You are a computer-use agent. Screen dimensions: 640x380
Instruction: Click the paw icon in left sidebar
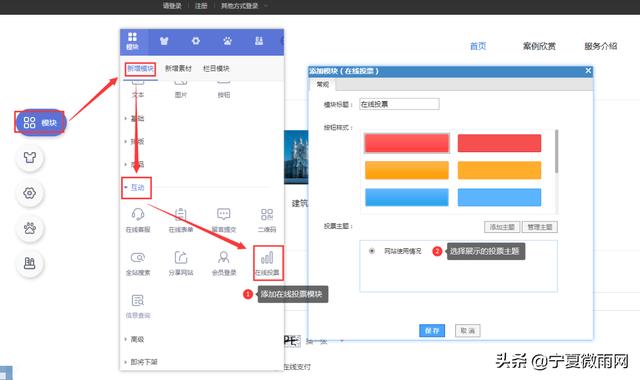(x=29, y=228)
